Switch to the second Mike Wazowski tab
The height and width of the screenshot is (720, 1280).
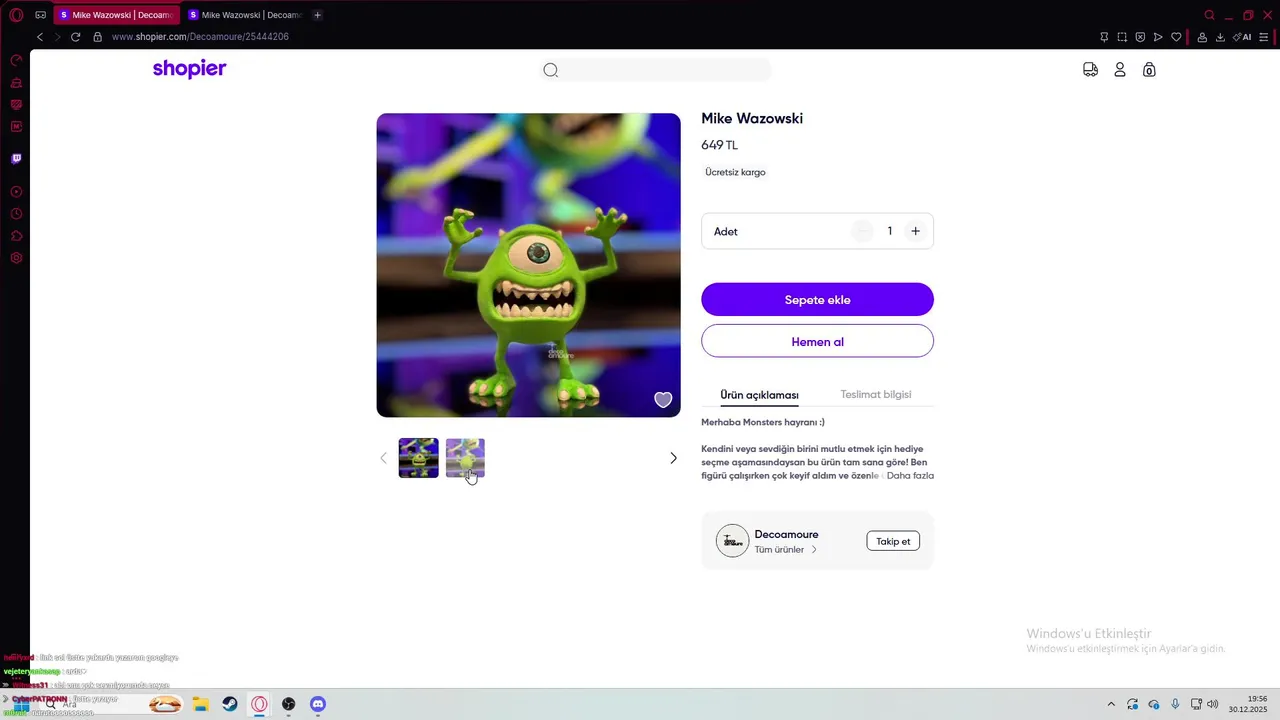coord(245,15)
